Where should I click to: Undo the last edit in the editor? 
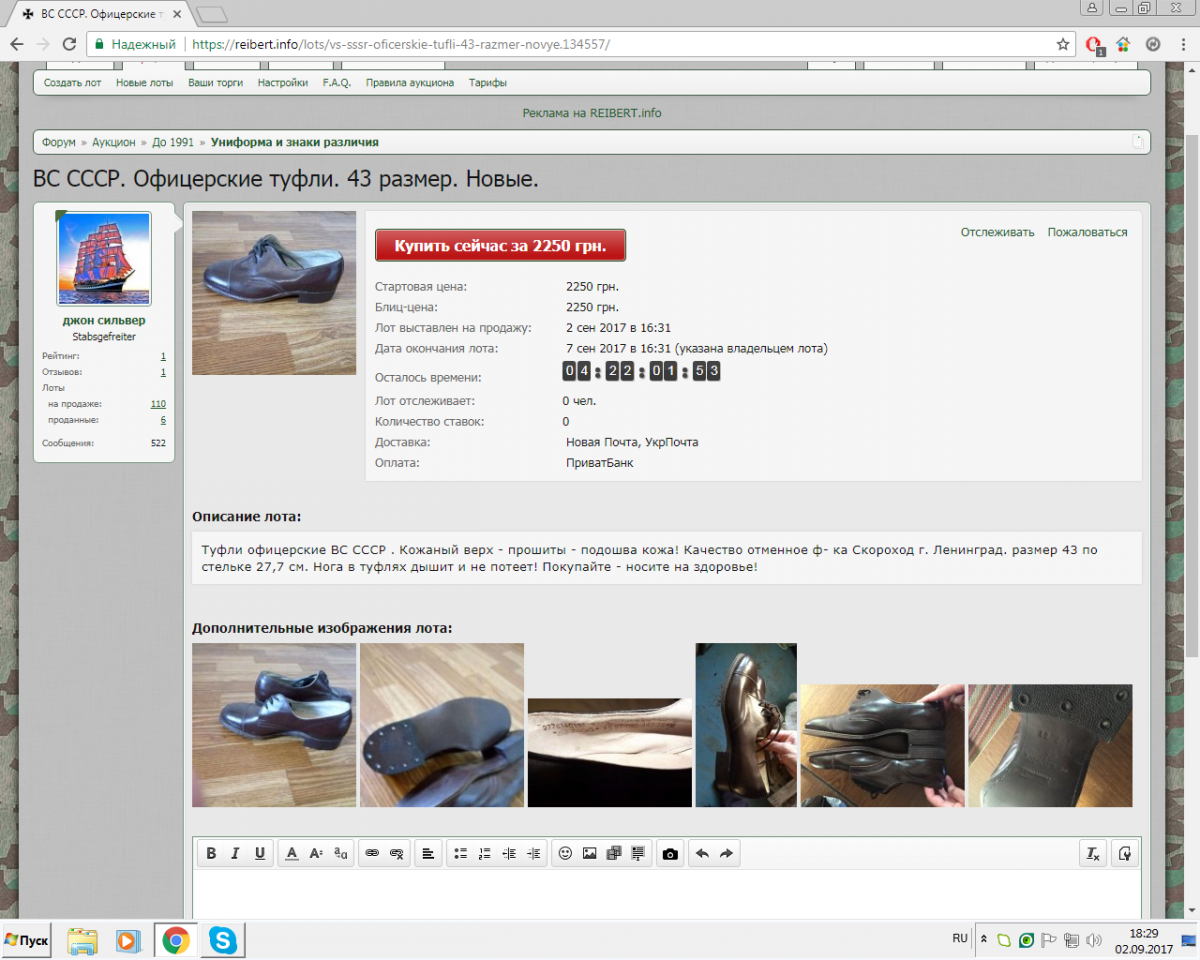pos(702,853)
